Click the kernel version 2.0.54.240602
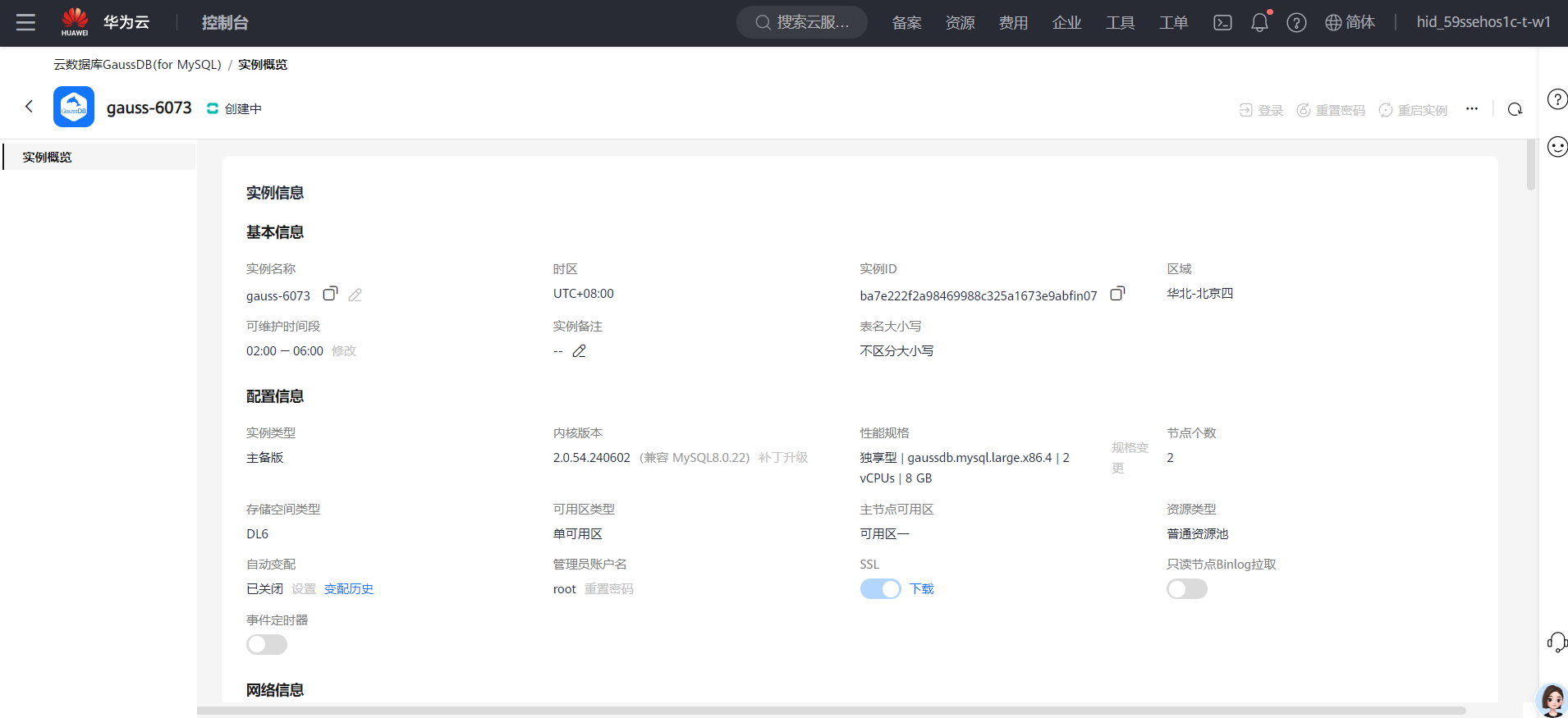 click(x=592, y=458)
